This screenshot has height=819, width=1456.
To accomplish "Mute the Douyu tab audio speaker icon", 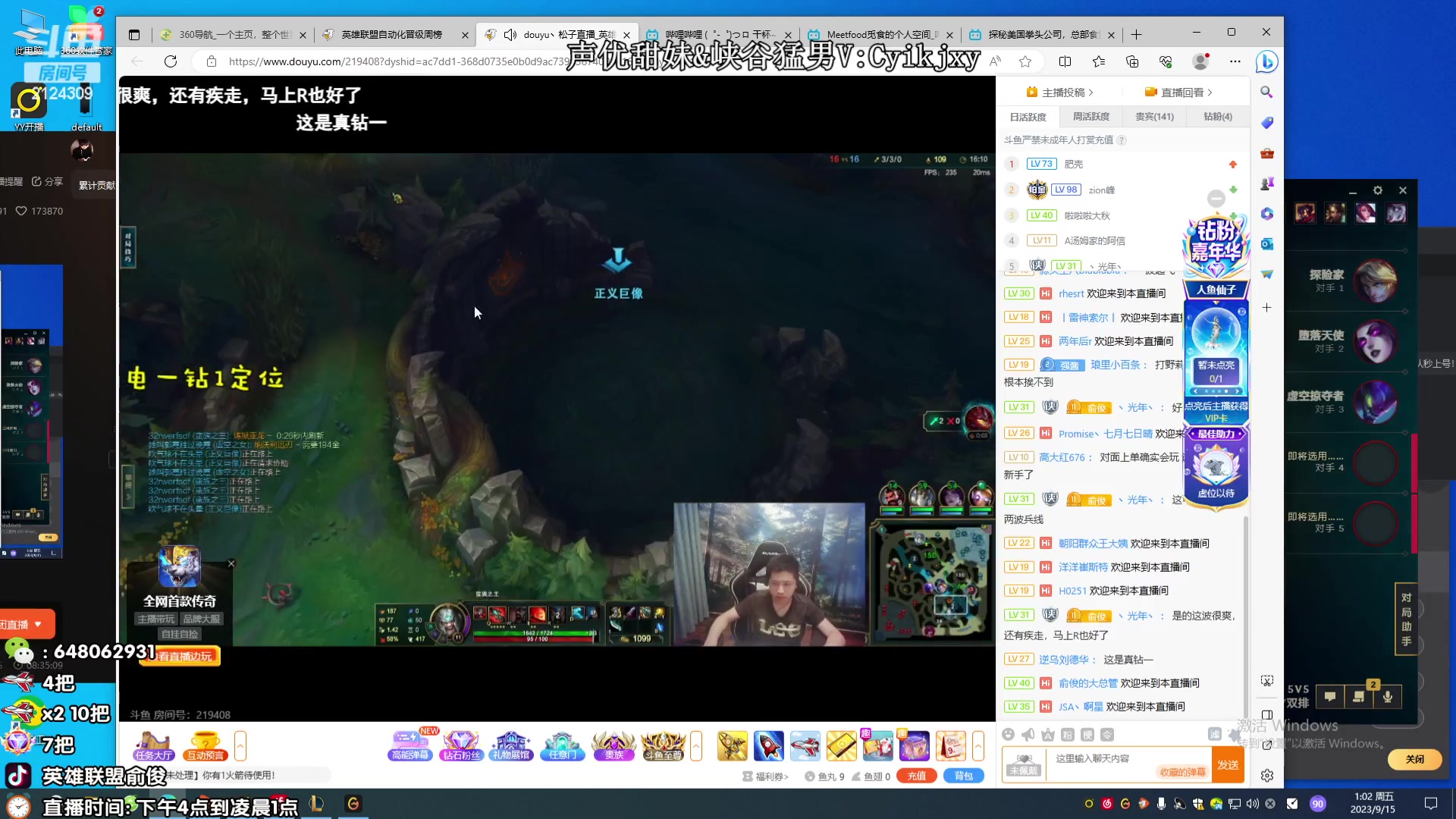I will [510, 34].
